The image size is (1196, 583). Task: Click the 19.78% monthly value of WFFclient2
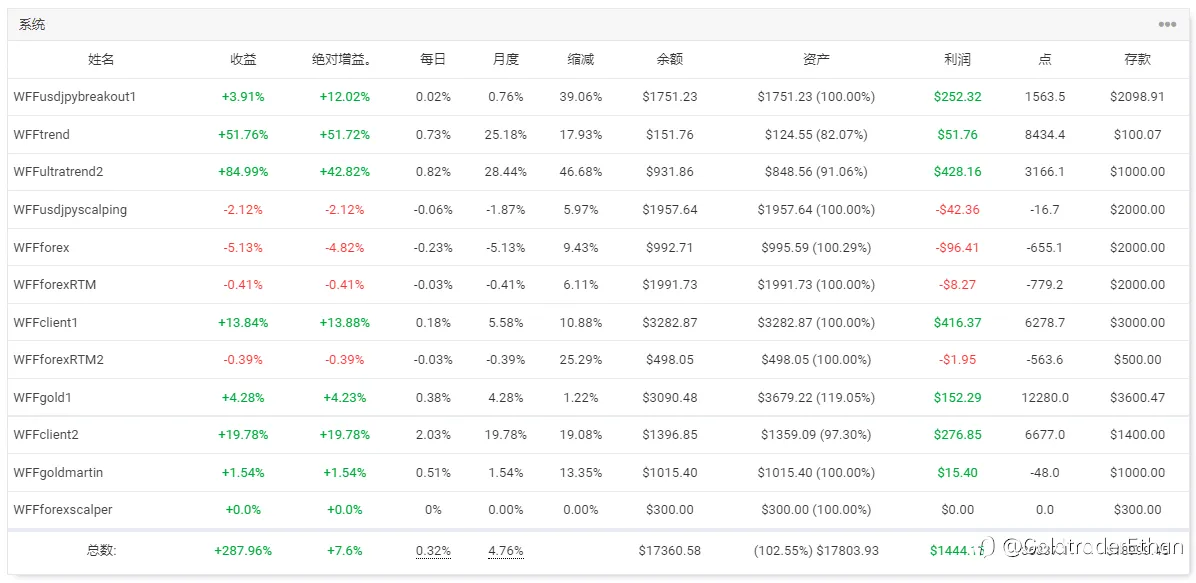pos(505,435)
